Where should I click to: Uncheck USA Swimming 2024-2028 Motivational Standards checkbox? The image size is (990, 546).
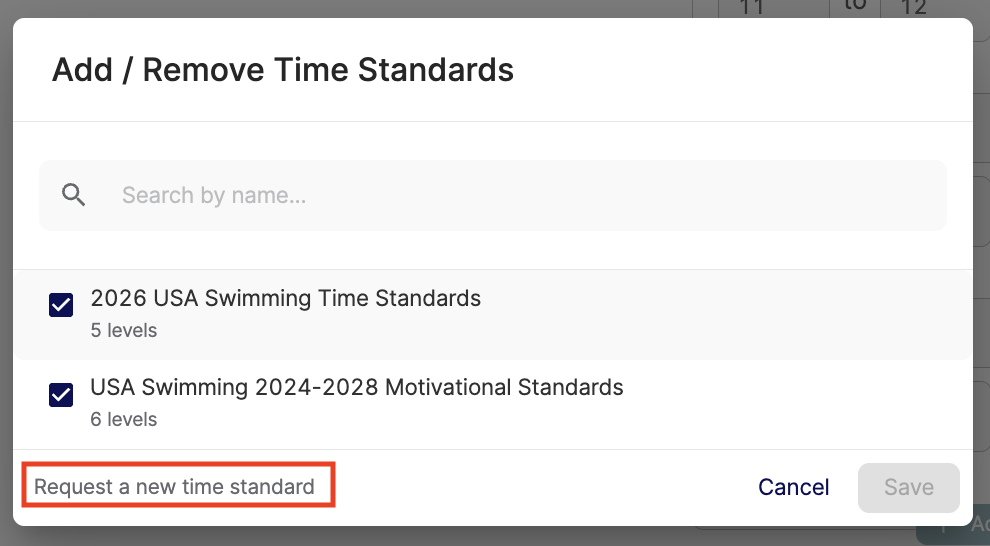[x=61, y=394]
